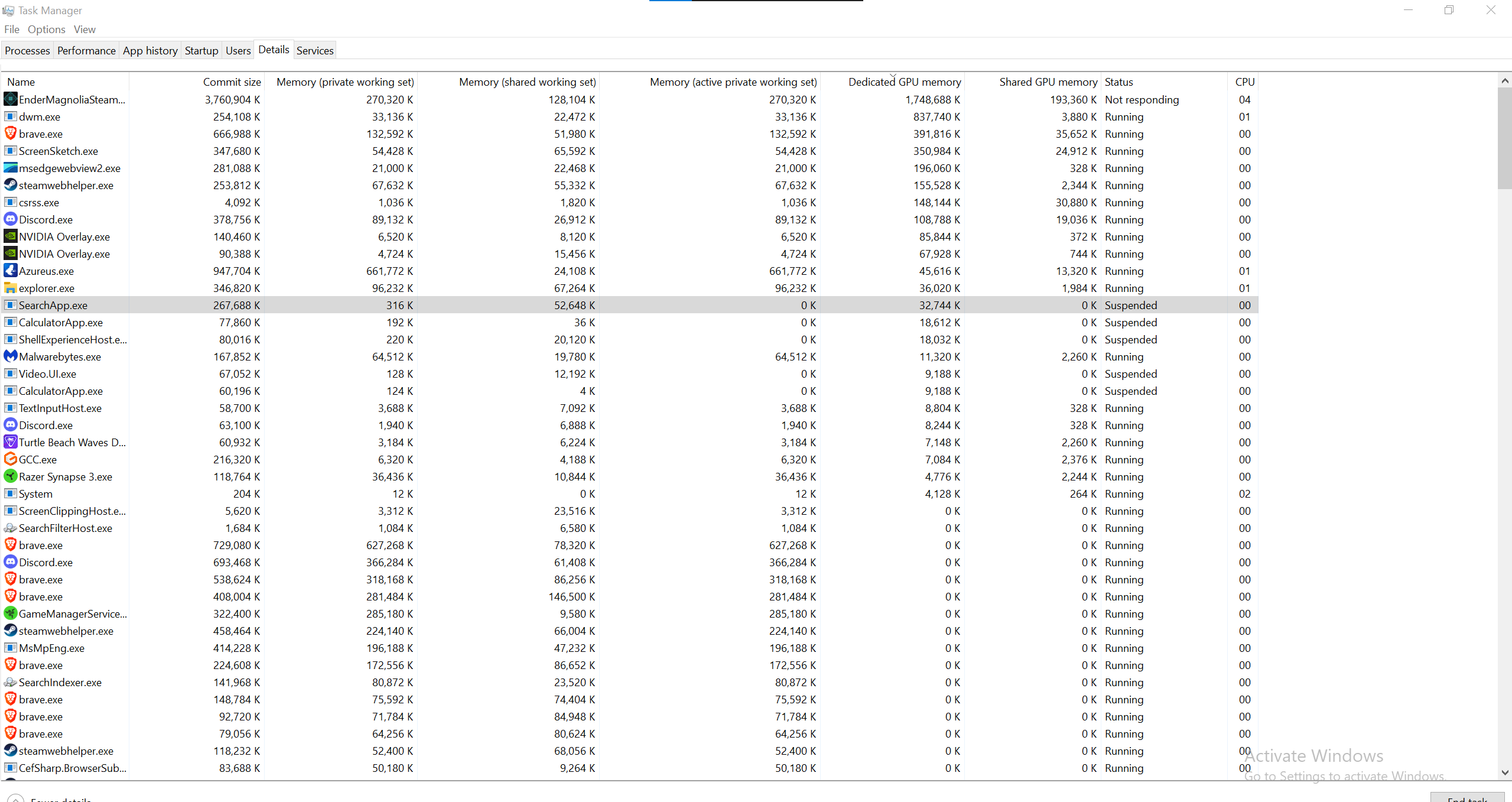
Task: Switch to the Users tab
Action: pos(238,51)
